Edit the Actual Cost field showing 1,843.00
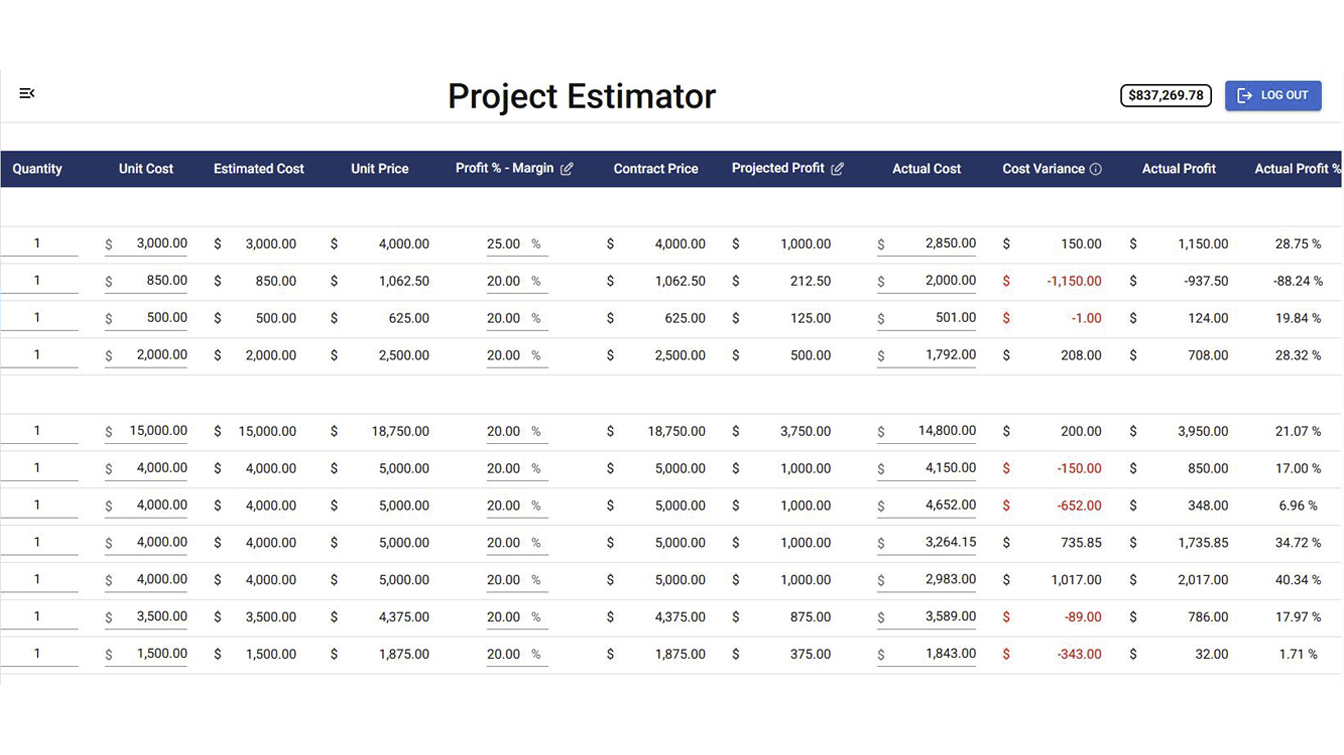The height and width of the screenshot is (755, 1344). pyautogui.click(x=932, y=654)
